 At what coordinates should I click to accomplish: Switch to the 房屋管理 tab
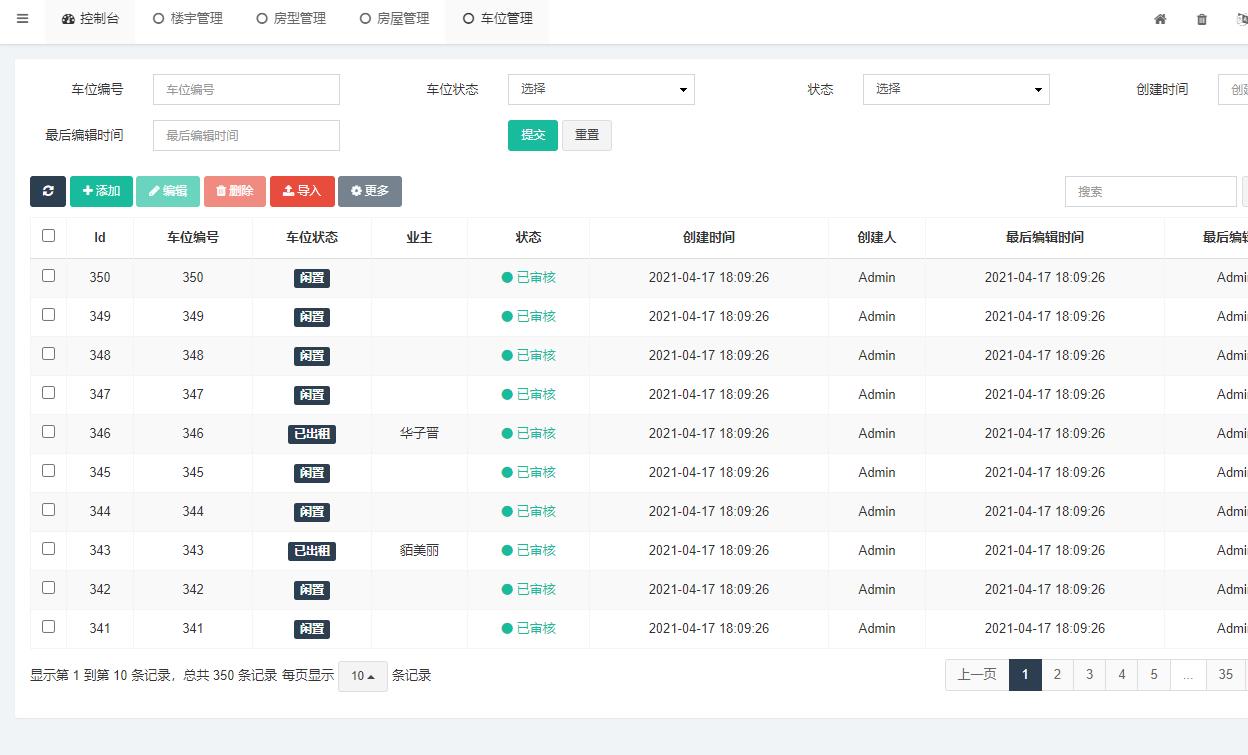click(x=395, y=18)
